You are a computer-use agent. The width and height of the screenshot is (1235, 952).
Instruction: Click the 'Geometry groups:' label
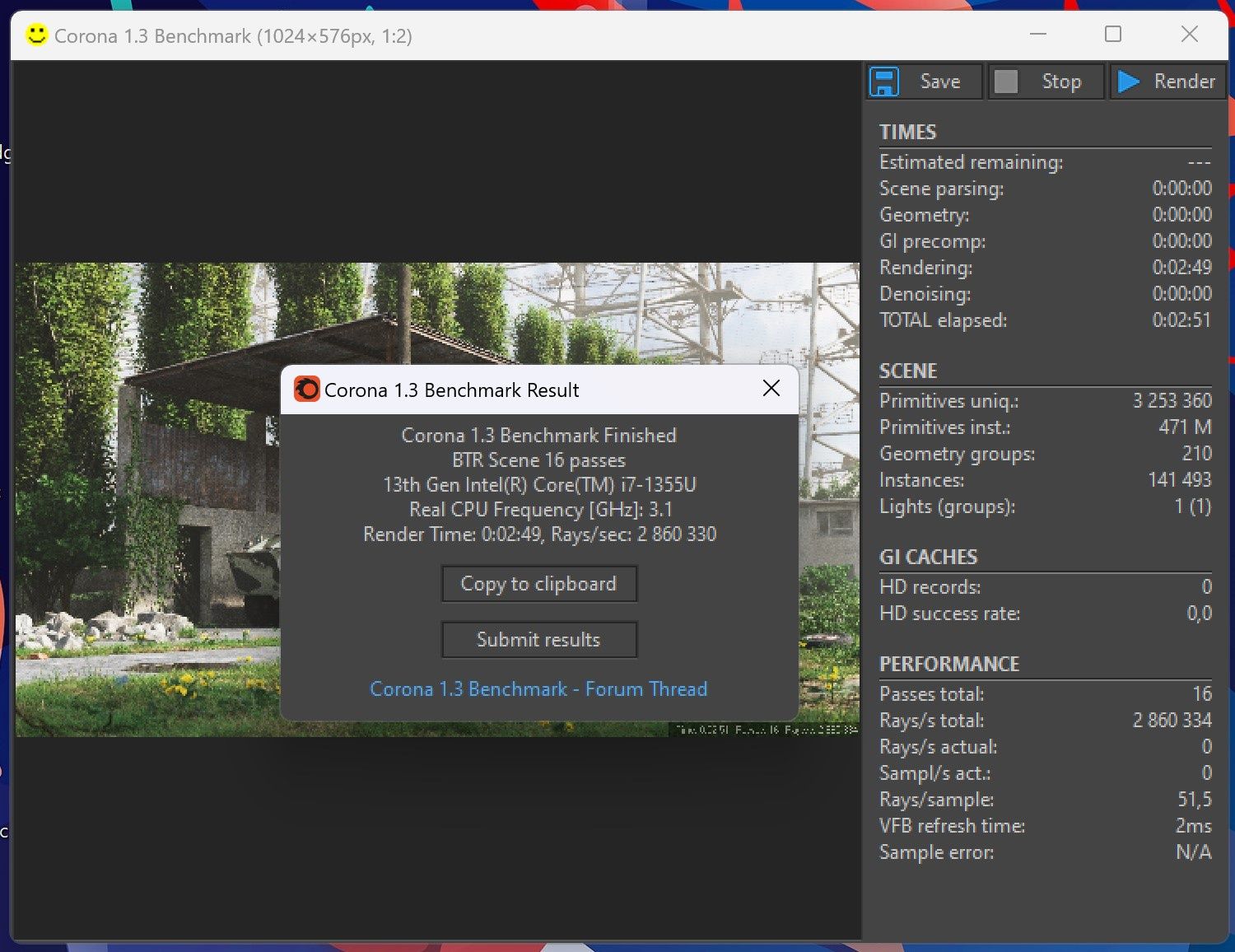click(x=958, y=454)
